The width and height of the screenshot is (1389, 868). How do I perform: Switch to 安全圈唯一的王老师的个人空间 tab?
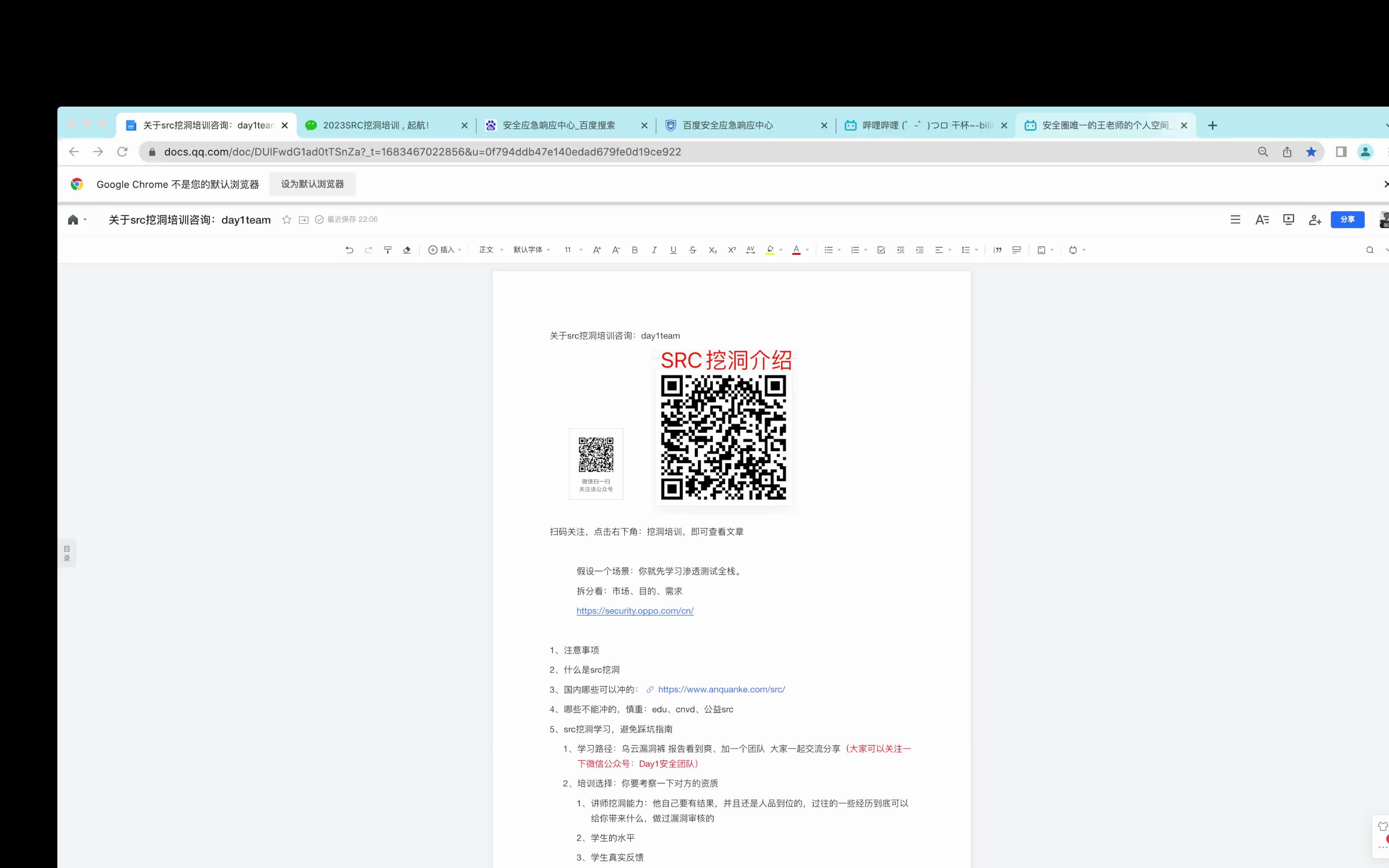click(x=1105, y=125)
